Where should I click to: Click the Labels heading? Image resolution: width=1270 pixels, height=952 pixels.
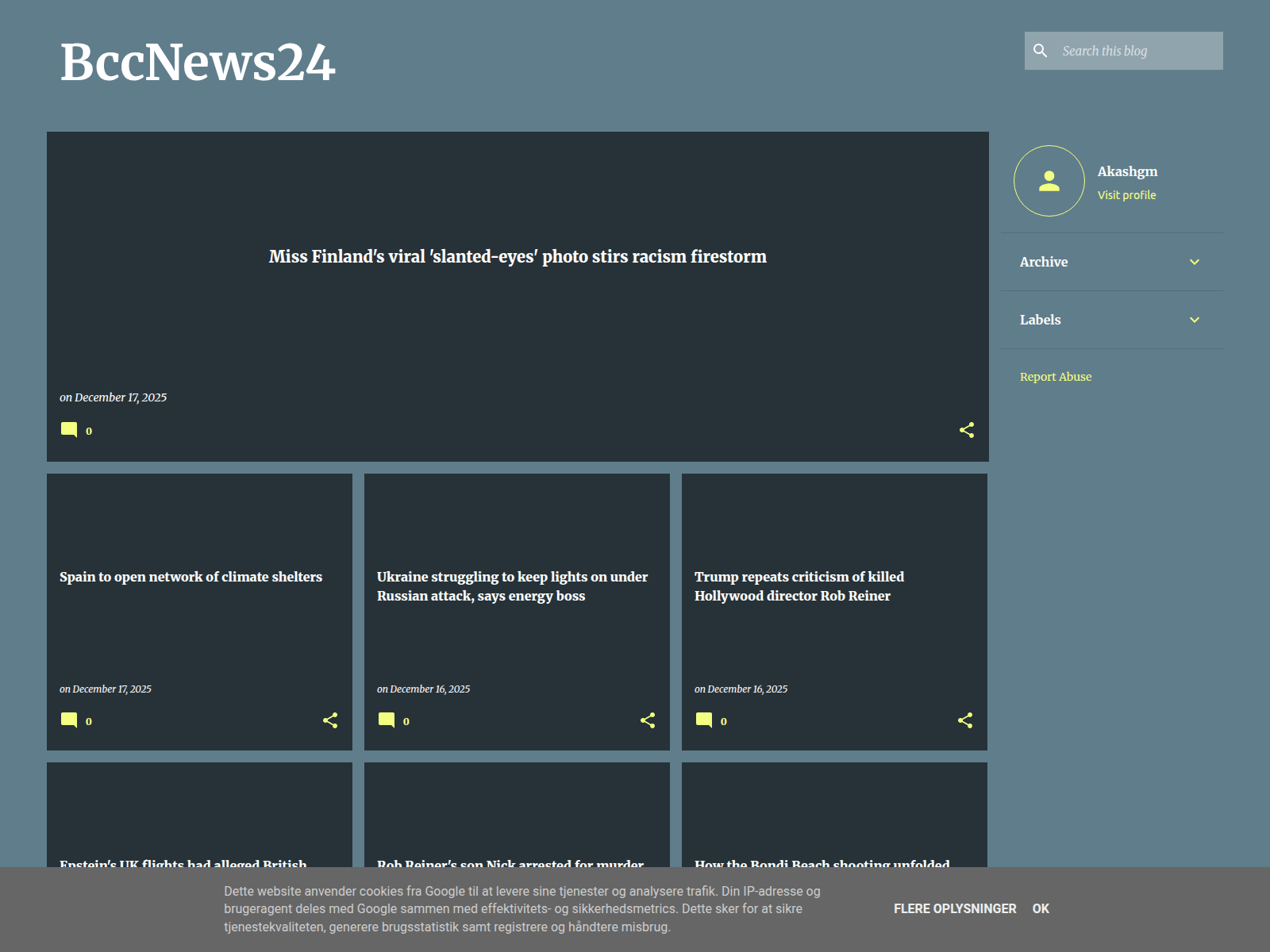(1040, 320)
